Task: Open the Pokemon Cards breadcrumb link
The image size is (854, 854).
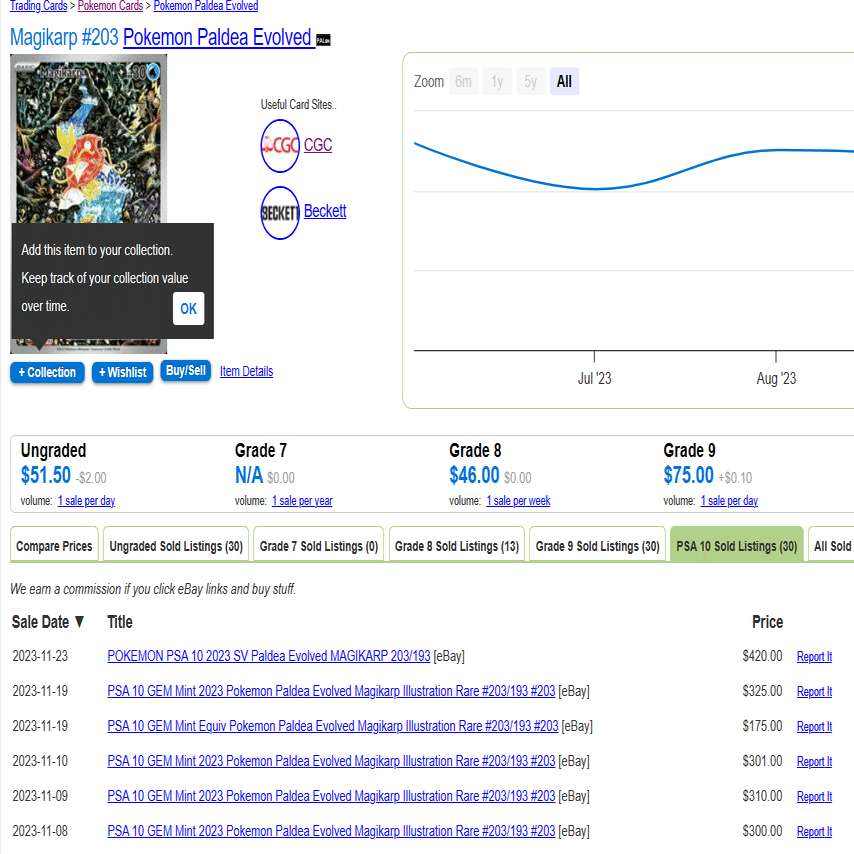Action: [x=110, y=6]
